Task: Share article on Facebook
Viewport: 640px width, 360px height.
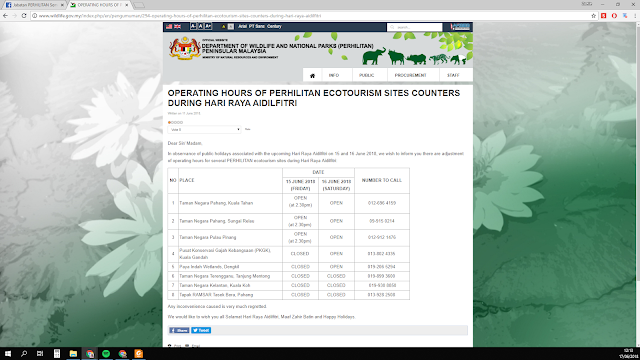Action: click(179, 330)
